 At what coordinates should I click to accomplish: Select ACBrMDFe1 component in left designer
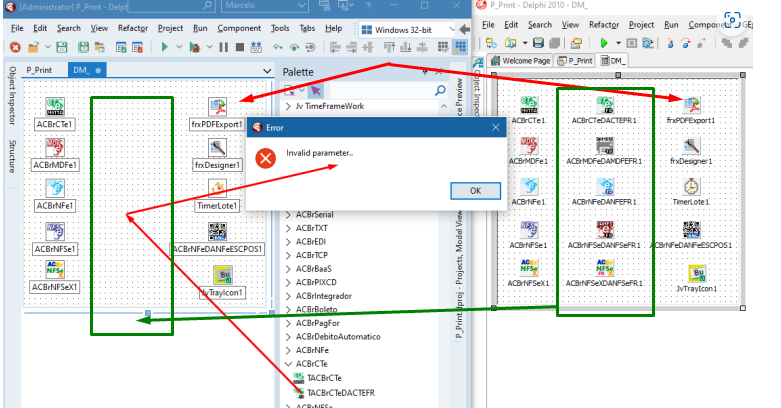point(55,147)
